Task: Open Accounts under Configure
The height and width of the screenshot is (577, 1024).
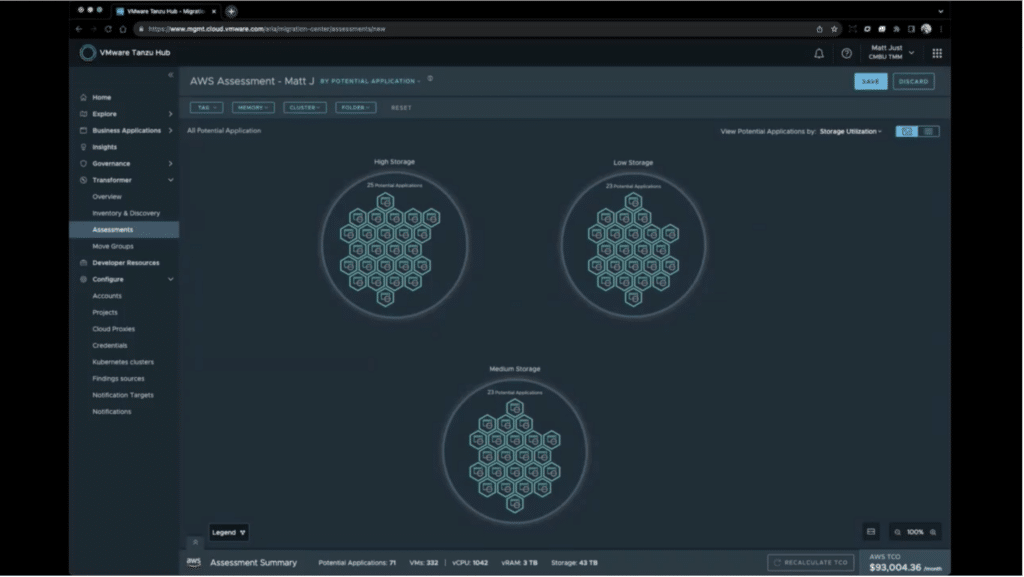Action: (x=107, y=296)
